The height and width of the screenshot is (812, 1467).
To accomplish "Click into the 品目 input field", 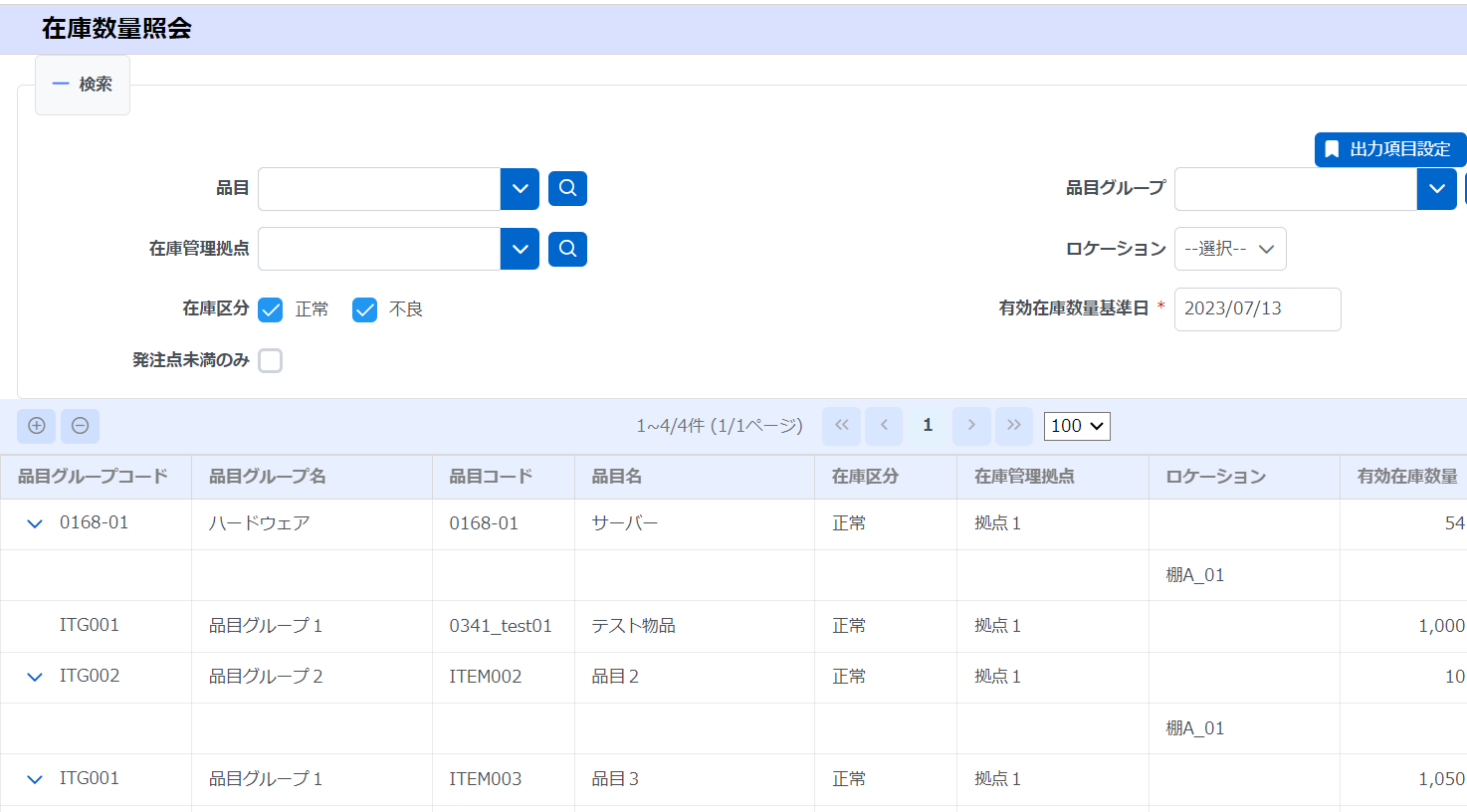I will point(379,189).
